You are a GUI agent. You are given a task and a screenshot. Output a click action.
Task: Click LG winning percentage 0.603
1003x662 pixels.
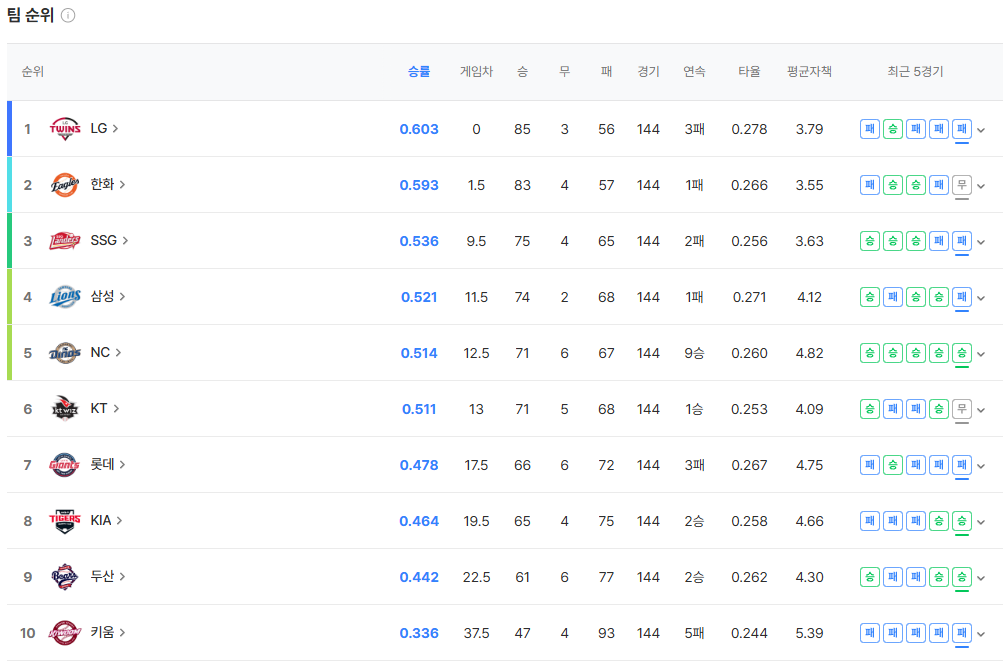pyautogui.click(x=419, y=129)
